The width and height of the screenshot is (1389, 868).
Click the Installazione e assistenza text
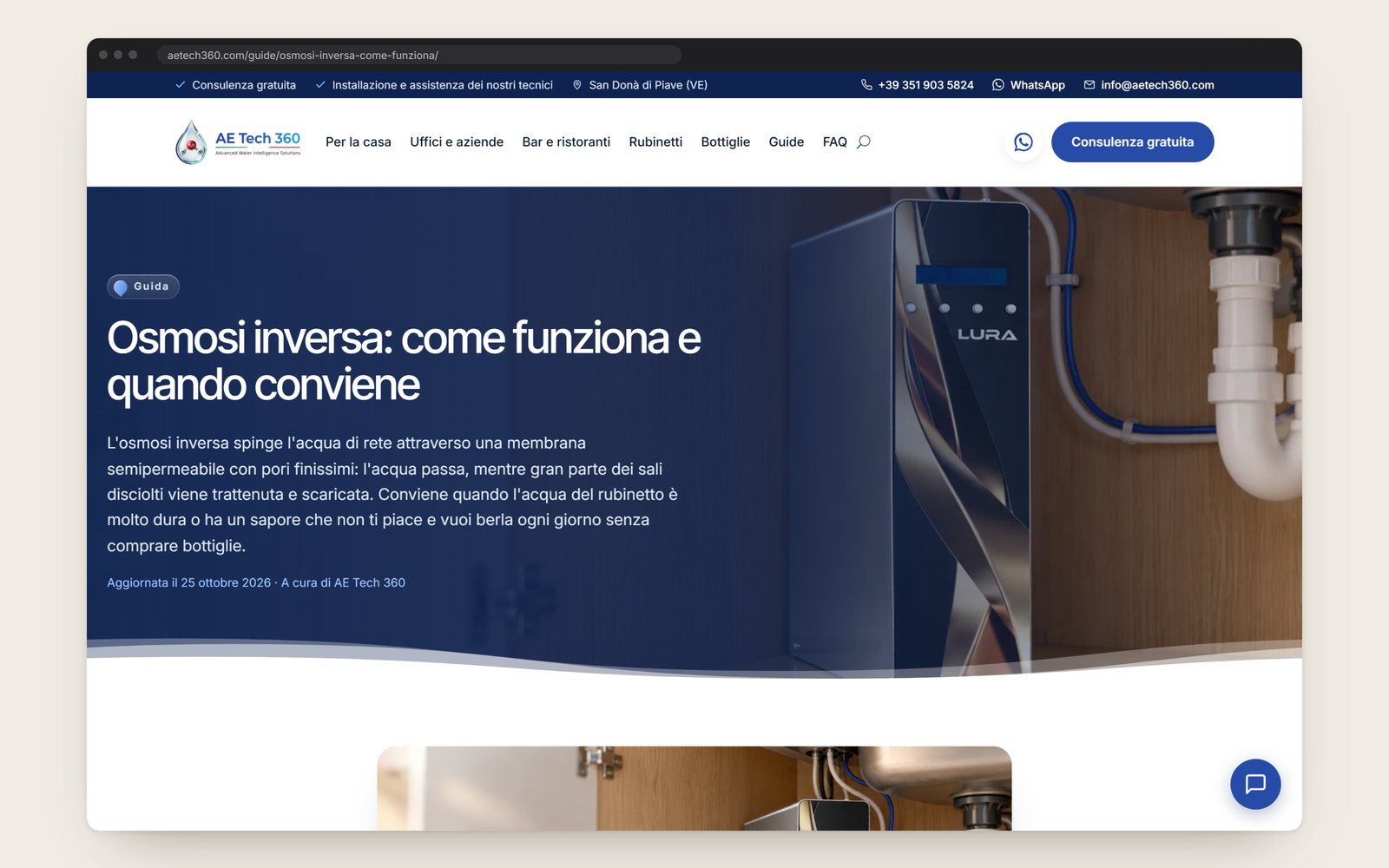click(x=443, y=85)
